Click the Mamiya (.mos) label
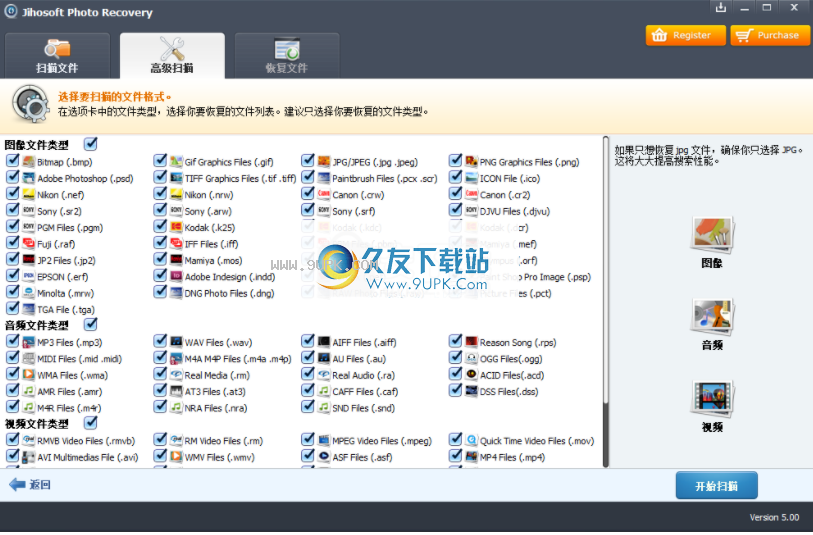Viewport: 813px width, 535px height. (x=214, y=261)
